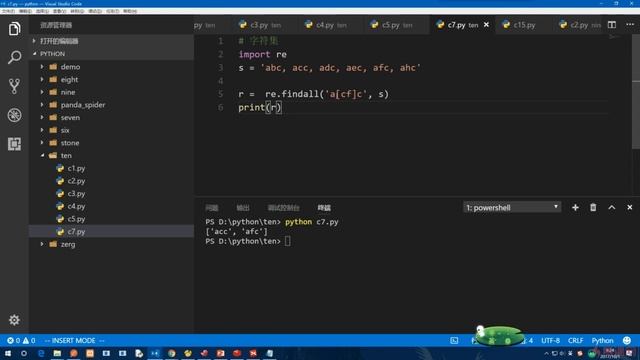Expand the nine folder
Viewport: 640px width, 360px height.
[42, 92]
